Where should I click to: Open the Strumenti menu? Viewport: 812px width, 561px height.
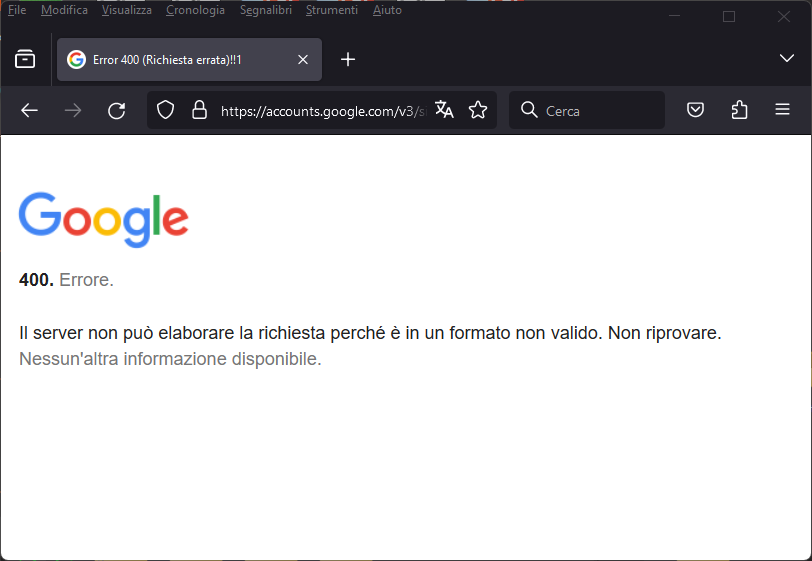point(331,10)
